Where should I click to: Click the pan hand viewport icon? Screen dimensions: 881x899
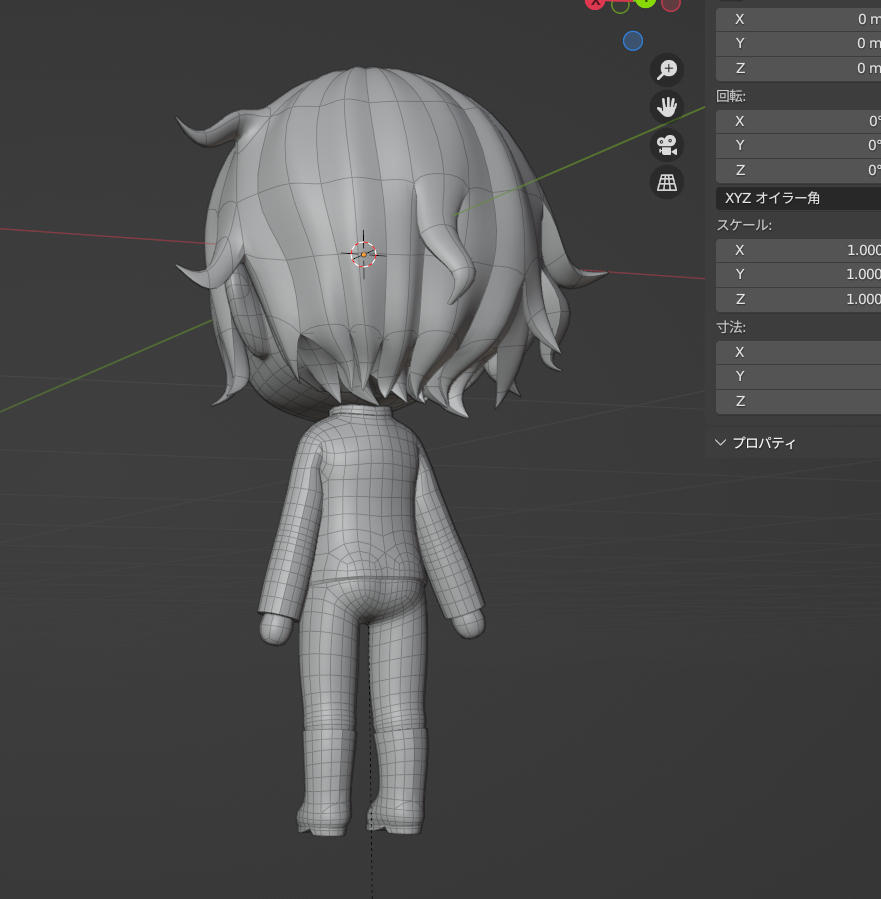[667, 107]
